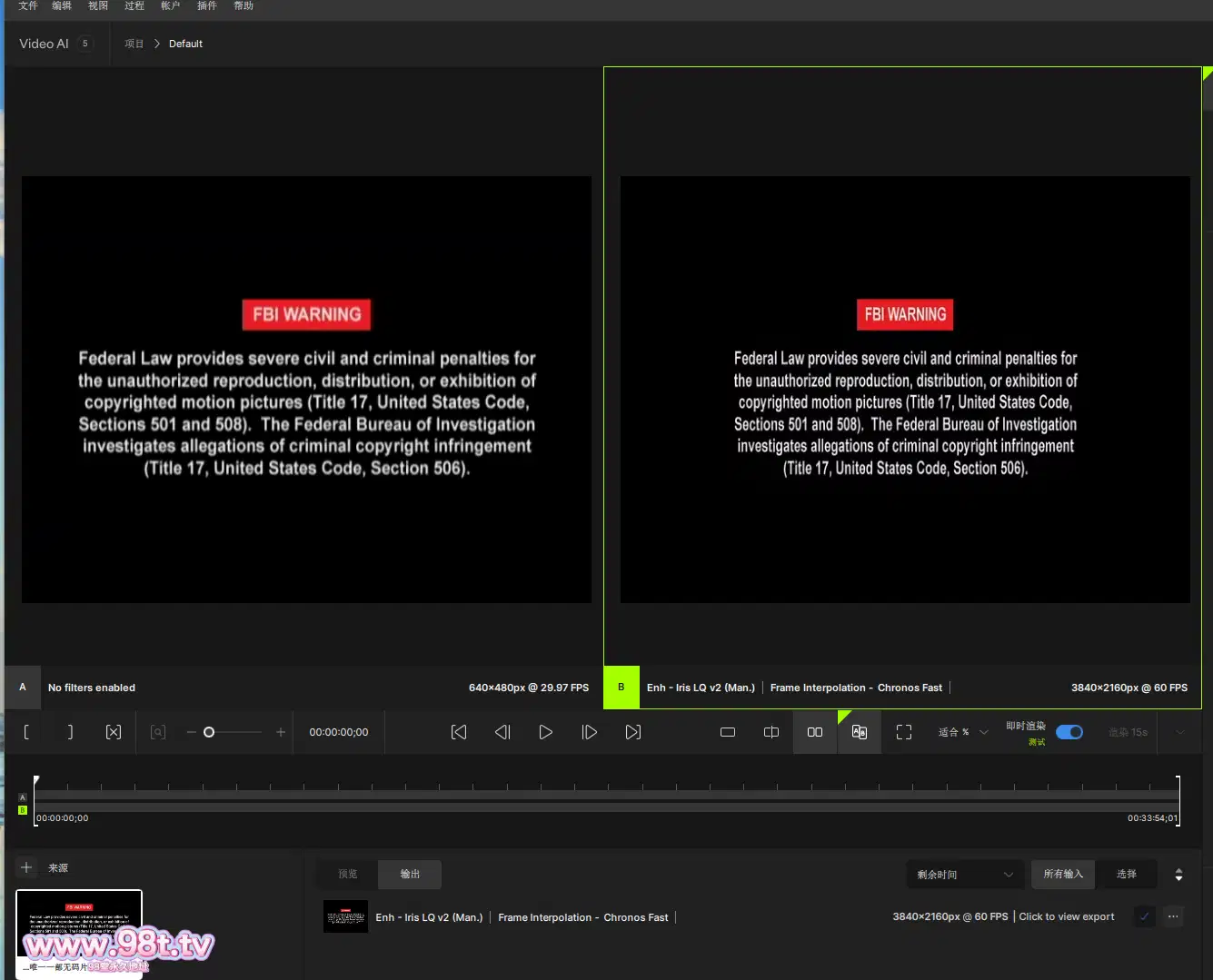
Task: Zoom out the timeline with minus
Action: (x=191, y=732)
